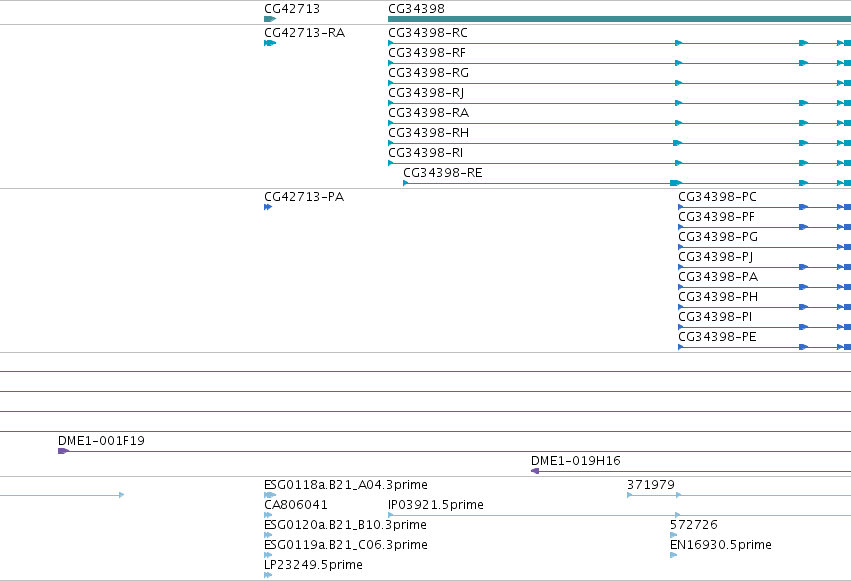Choose EST ESG0120a.B21_B10.3prime
The height and width of the screenshot is (581, 851).
pyautogui.click(x=345, y=525)
